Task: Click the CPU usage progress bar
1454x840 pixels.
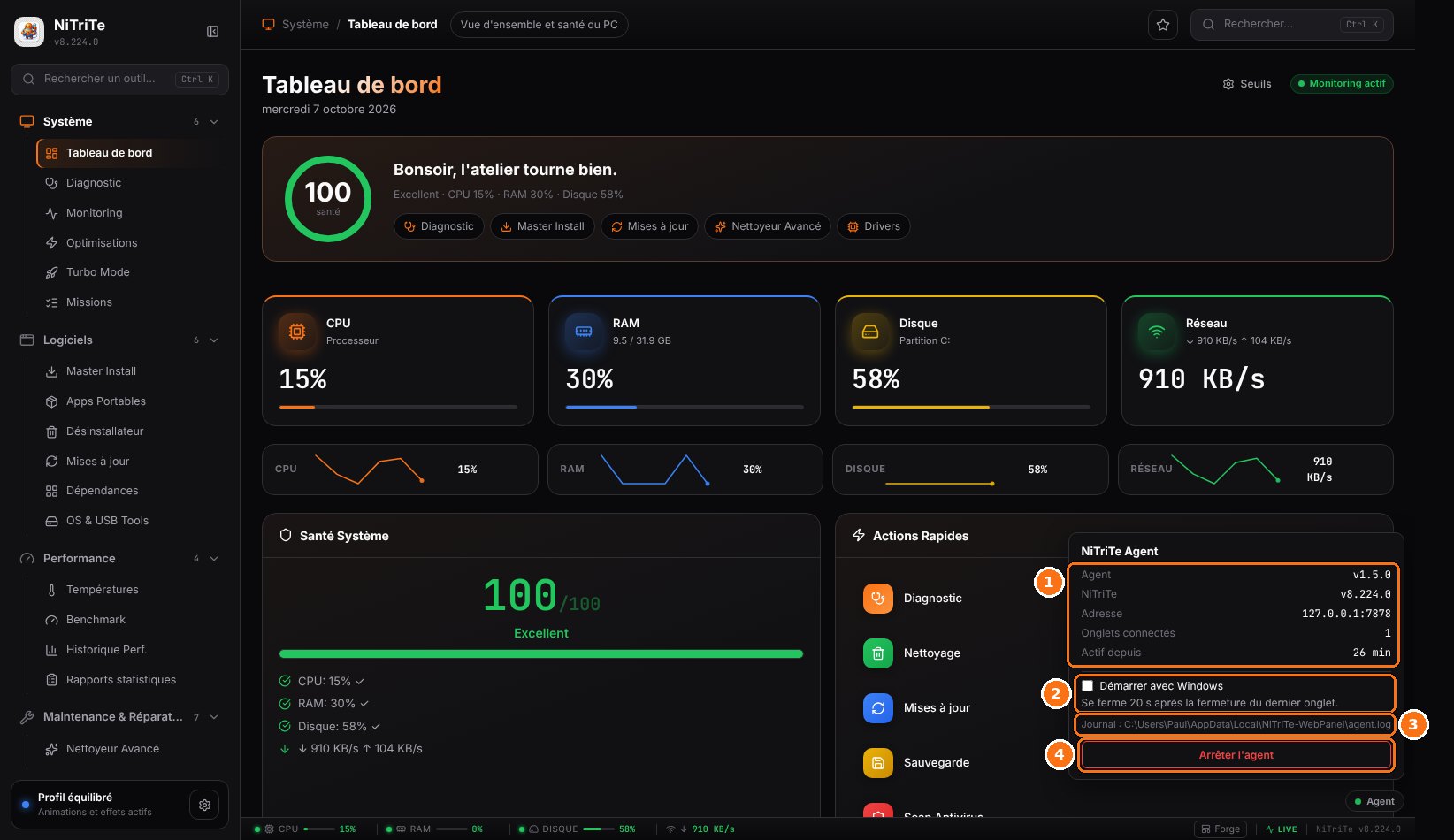Action: coord(398,407)
